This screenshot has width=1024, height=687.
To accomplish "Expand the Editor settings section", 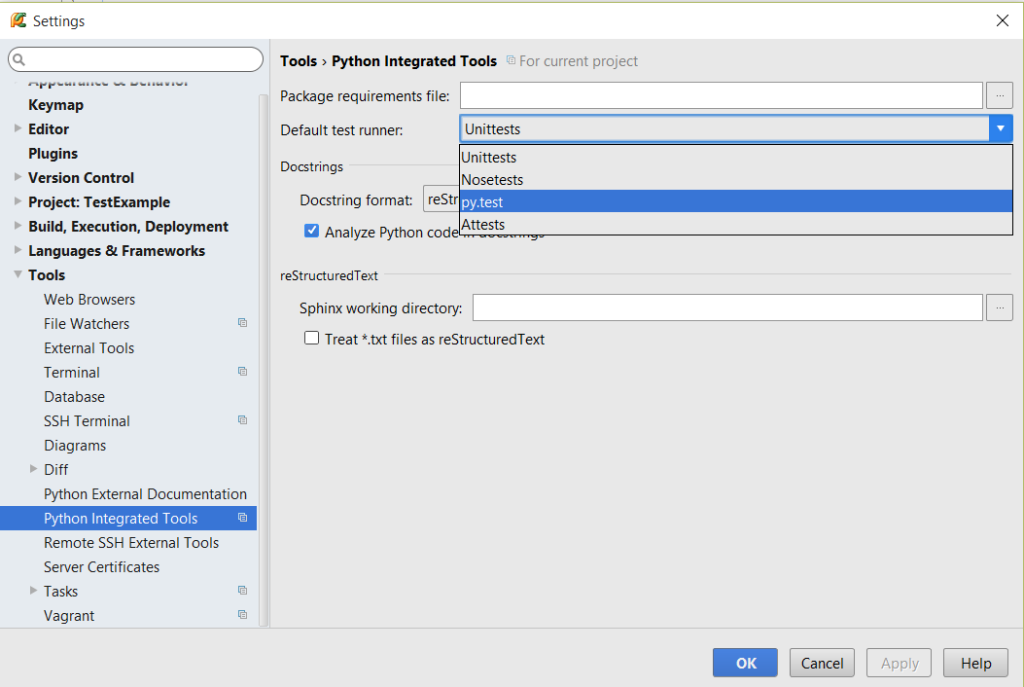I will point(18,129).
